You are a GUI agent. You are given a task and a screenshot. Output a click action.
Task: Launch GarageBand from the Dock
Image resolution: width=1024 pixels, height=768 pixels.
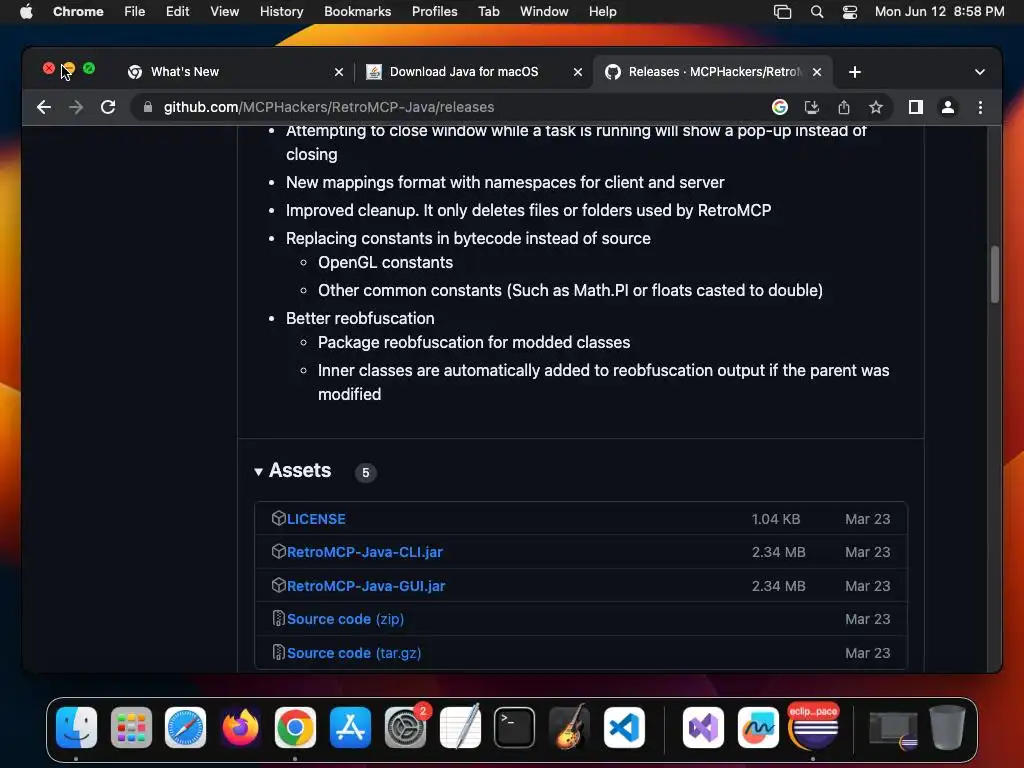click(x=569, y=726)
